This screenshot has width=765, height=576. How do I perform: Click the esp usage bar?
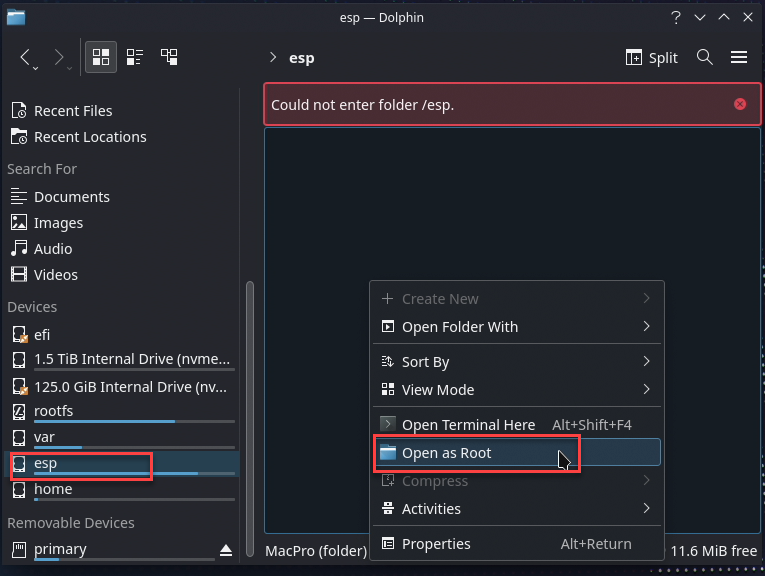pos(134,473)
